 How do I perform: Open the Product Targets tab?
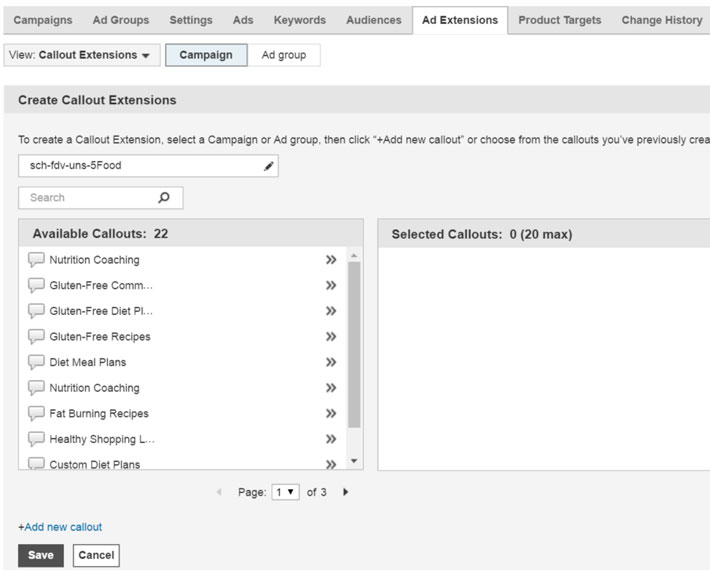click(x=560, y=20)
